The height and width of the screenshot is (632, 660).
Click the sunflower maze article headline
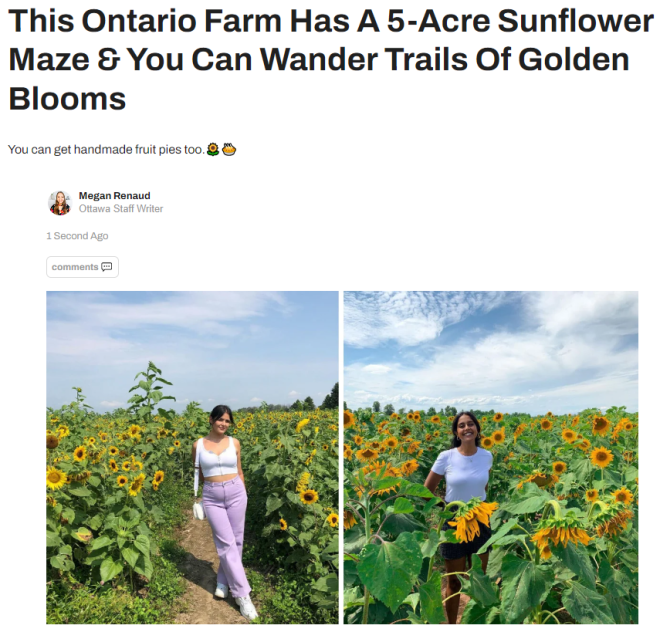coord(330,59)
